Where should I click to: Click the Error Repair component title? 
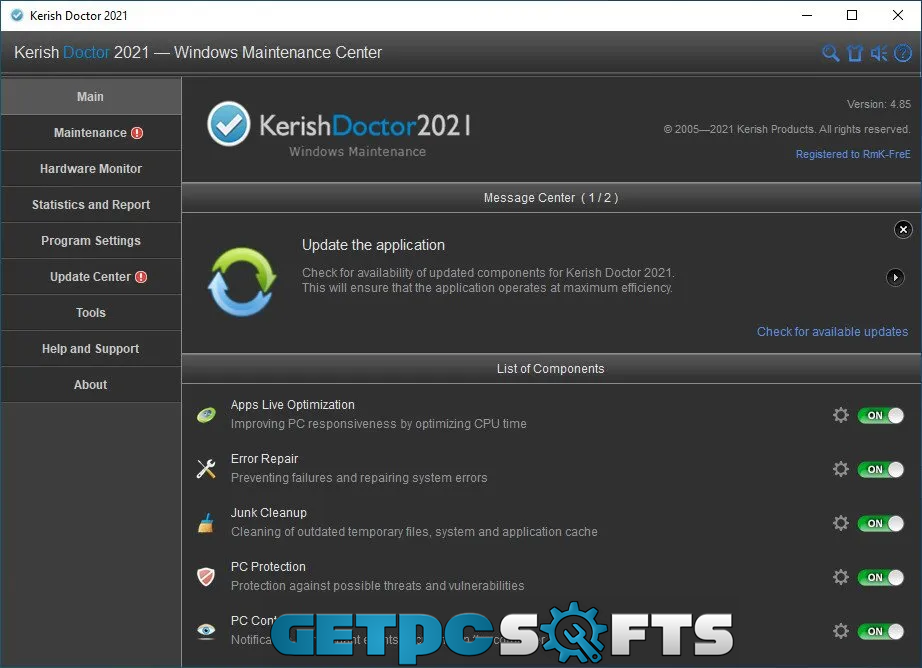[x=265, y=459]
